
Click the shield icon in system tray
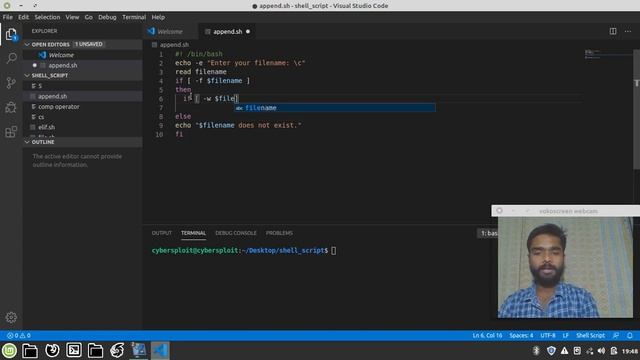(551, 351)
